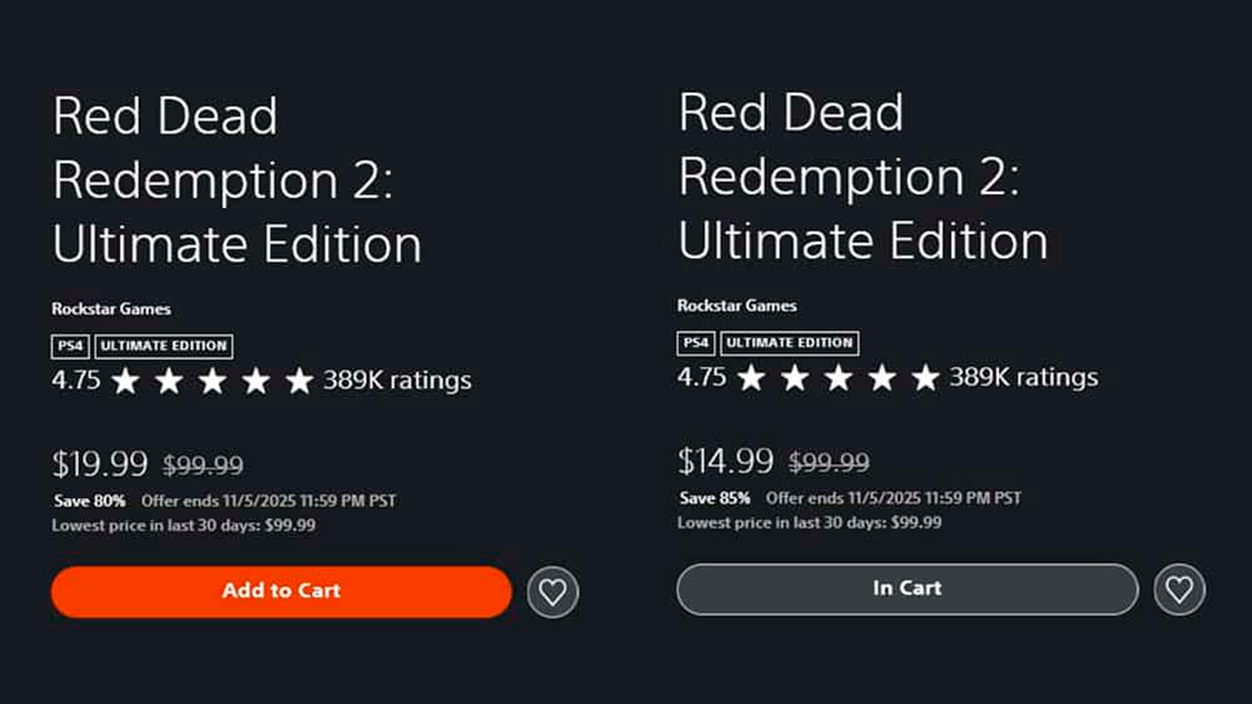Click the crossed-out $99.99 price on the left
Image resolution: width=1252 pixels, height=704 pixels.
[x=202, y=464]
